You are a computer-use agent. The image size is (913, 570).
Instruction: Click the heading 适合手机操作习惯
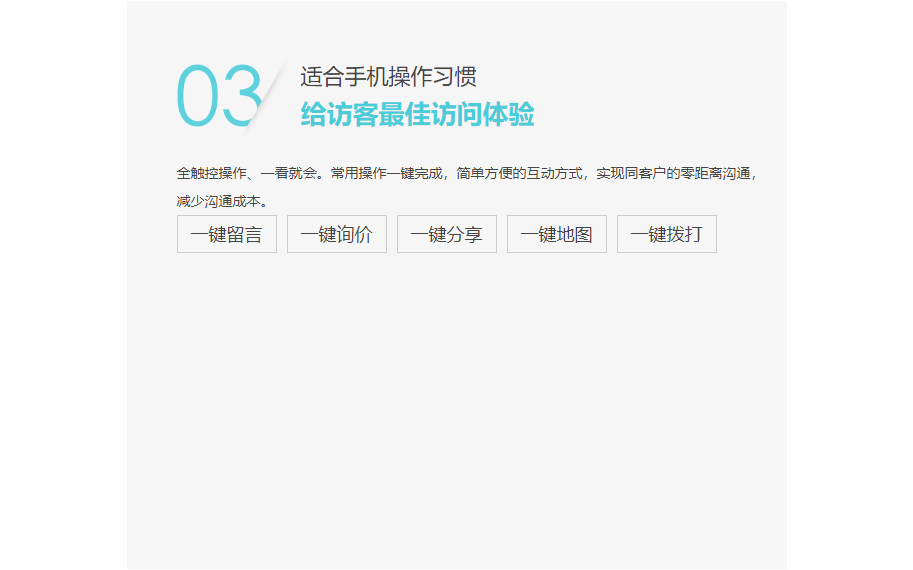pos(388,77)
